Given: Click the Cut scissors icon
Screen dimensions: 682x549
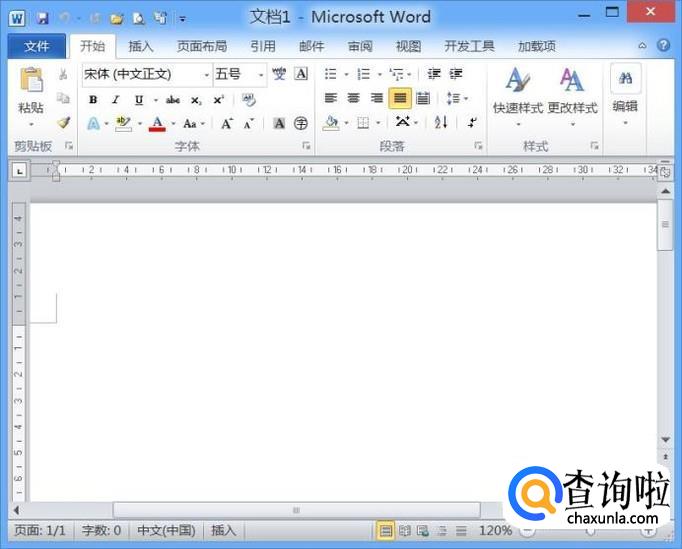Looking at the screenshot, I should pyautogui.click(x=63, y=74).
